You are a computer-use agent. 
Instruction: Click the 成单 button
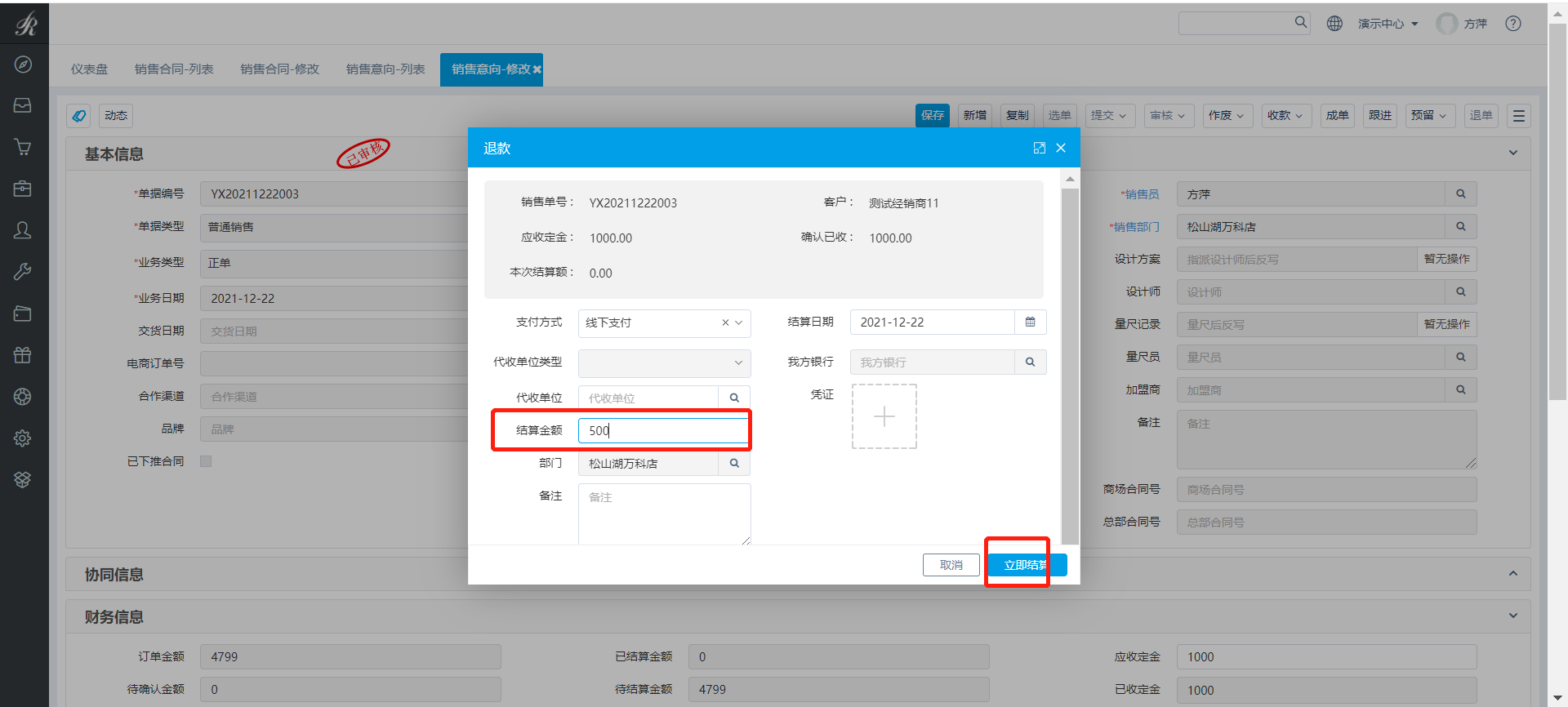tap(1338, 116)
